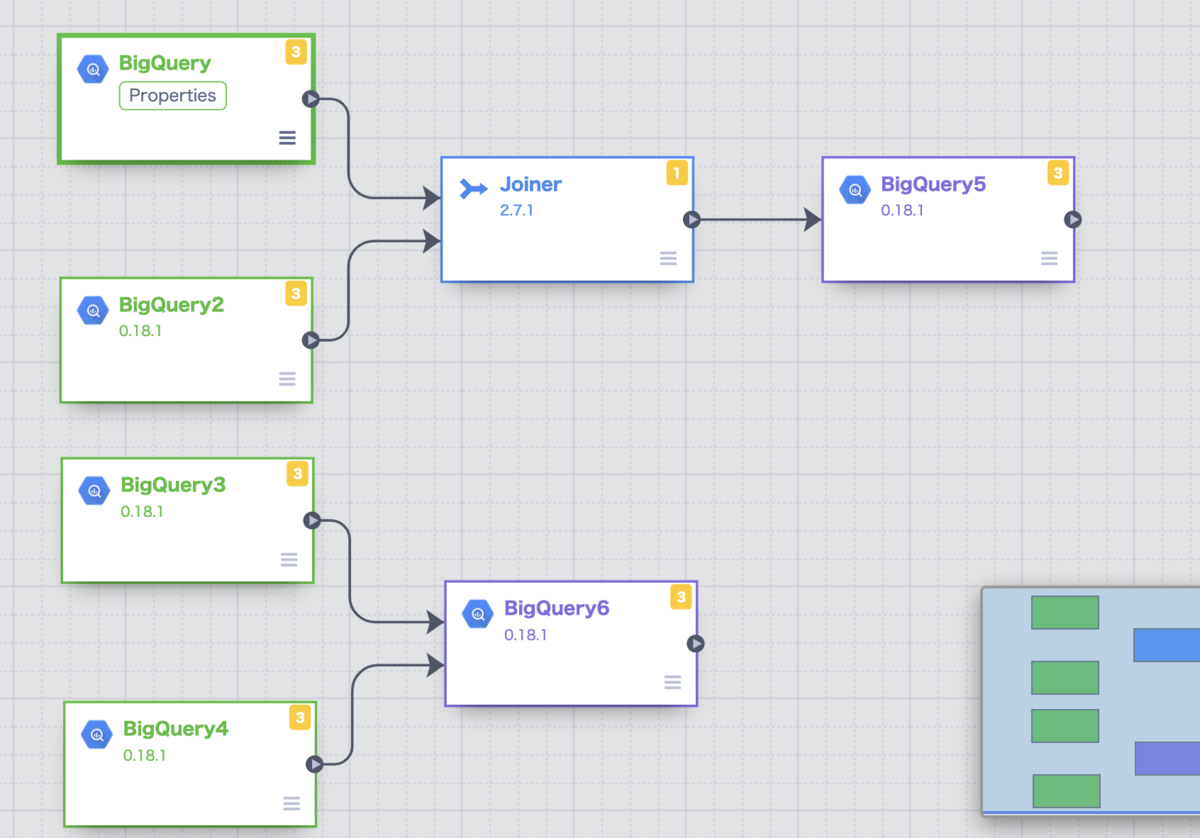The image size is (1200, 838).
Task: Select the Joiner node title
Action: pos(531,184)
